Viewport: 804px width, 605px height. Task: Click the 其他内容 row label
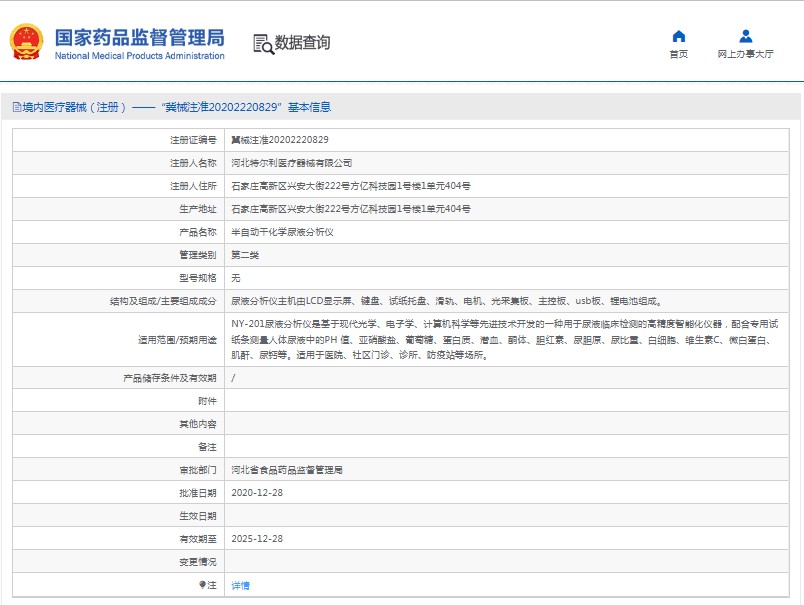click(198, 424)
